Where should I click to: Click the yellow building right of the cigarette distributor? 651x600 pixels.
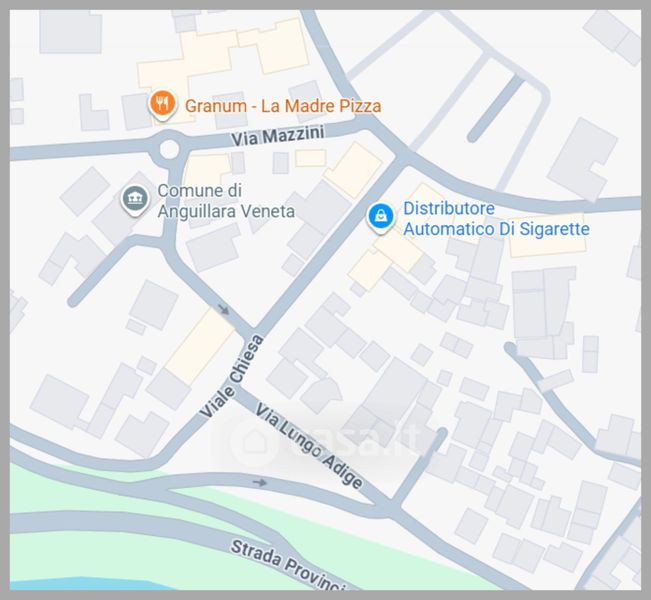point(547,236)
